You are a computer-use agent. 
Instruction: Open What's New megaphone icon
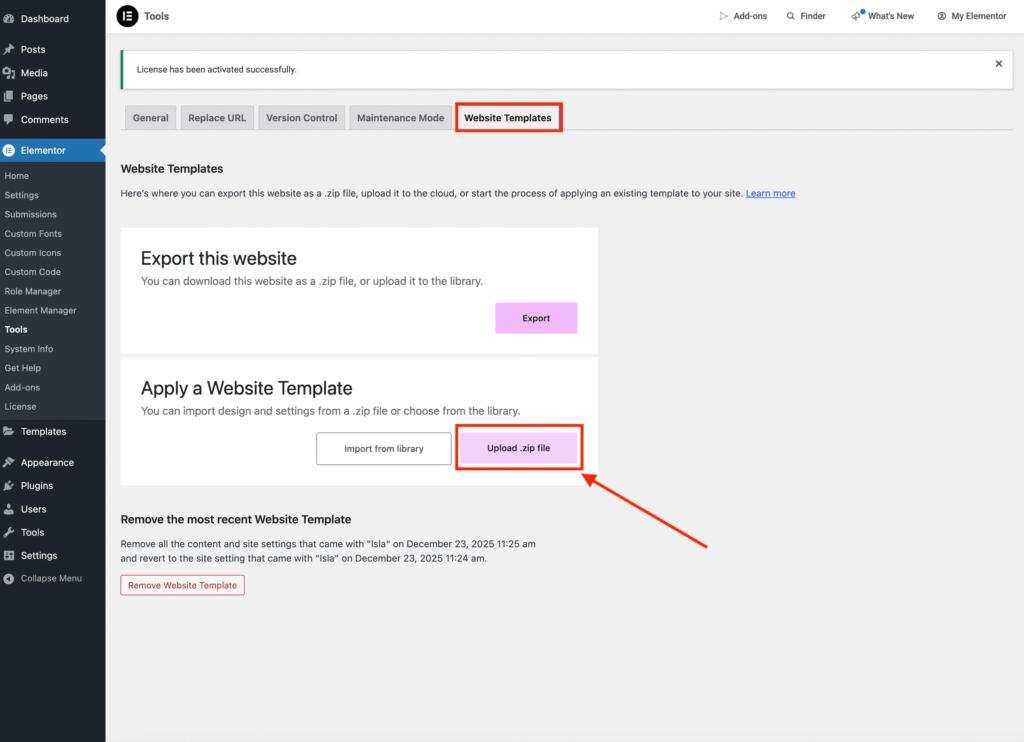click(857, 16)
